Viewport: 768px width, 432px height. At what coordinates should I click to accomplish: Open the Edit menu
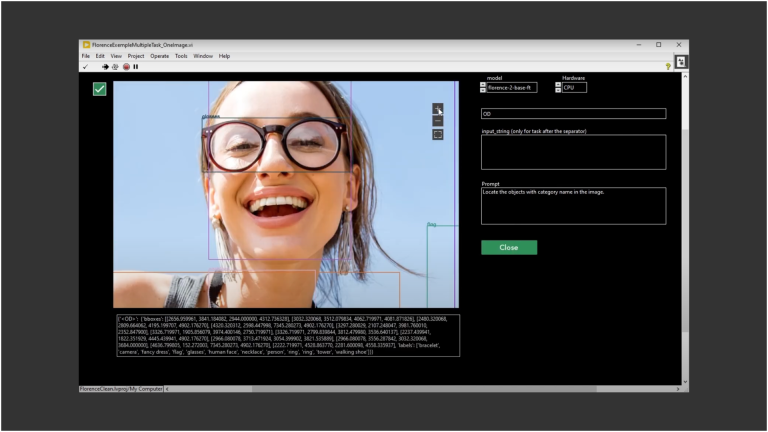point(100,56)
